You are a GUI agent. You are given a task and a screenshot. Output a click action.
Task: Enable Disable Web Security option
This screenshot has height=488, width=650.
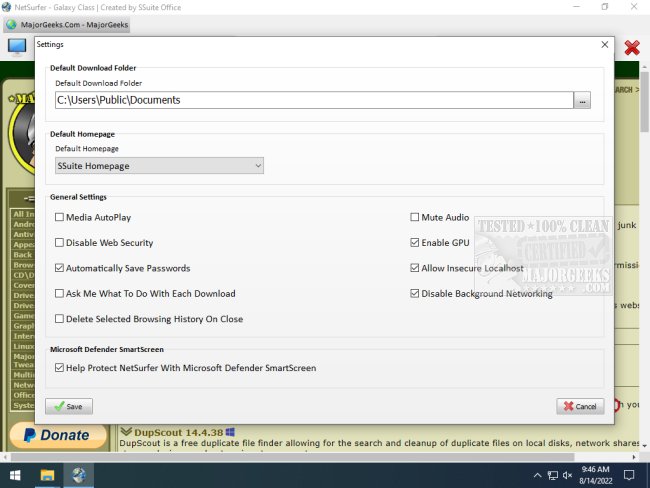[59, 243]
